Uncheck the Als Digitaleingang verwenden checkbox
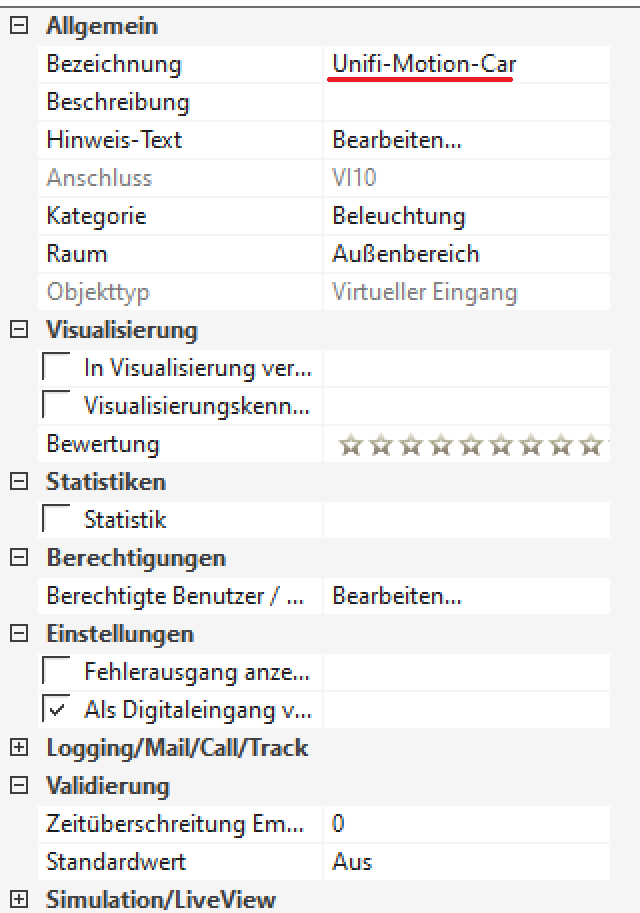This screenshot has height=913, width=640. [56, 710]
